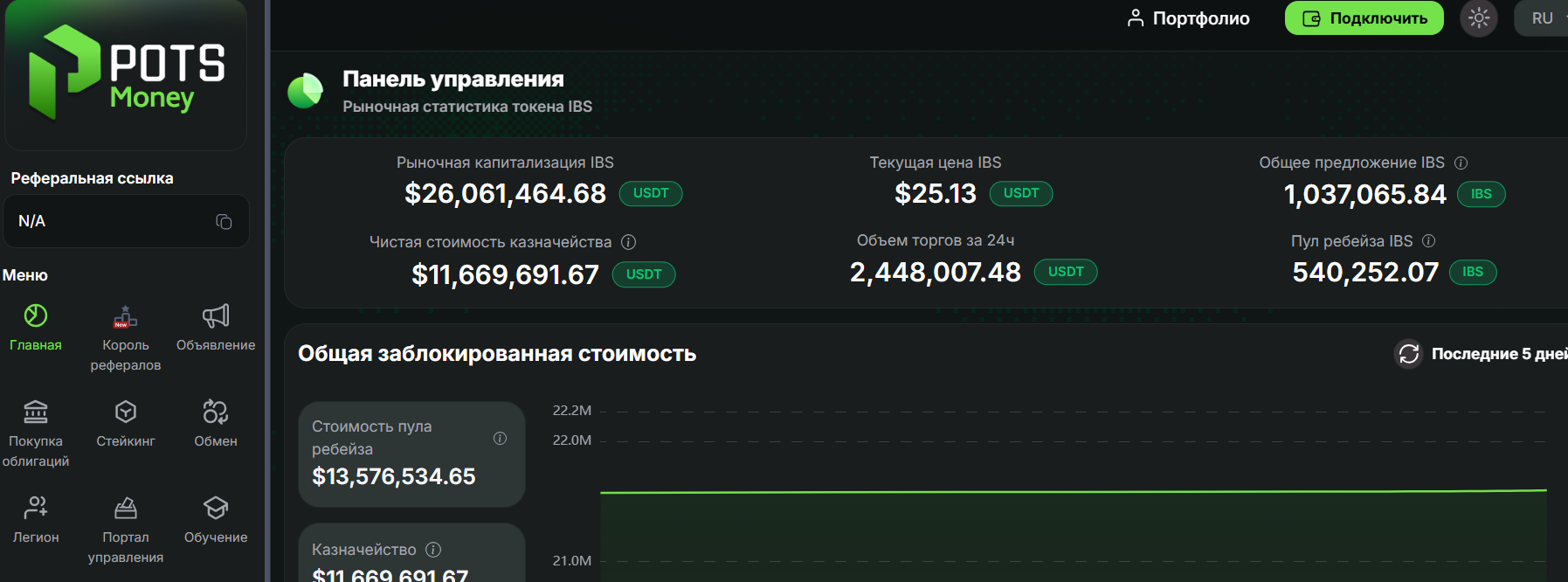Click the Общая заблокированная стоимость heading

(497, 354)
